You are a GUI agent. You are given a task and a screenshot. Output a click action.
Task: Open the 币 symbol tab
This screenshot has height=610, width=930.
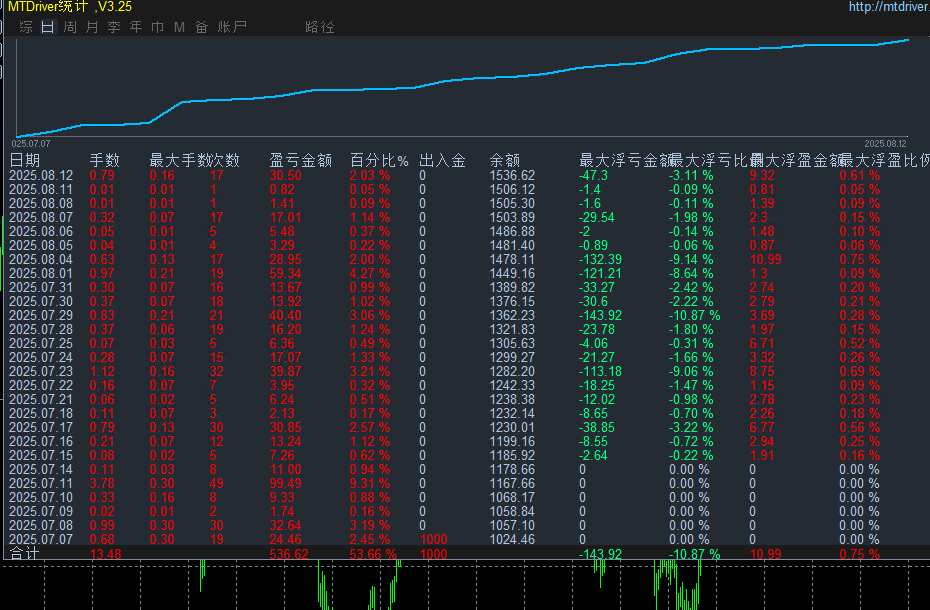[x=158, y=27]
